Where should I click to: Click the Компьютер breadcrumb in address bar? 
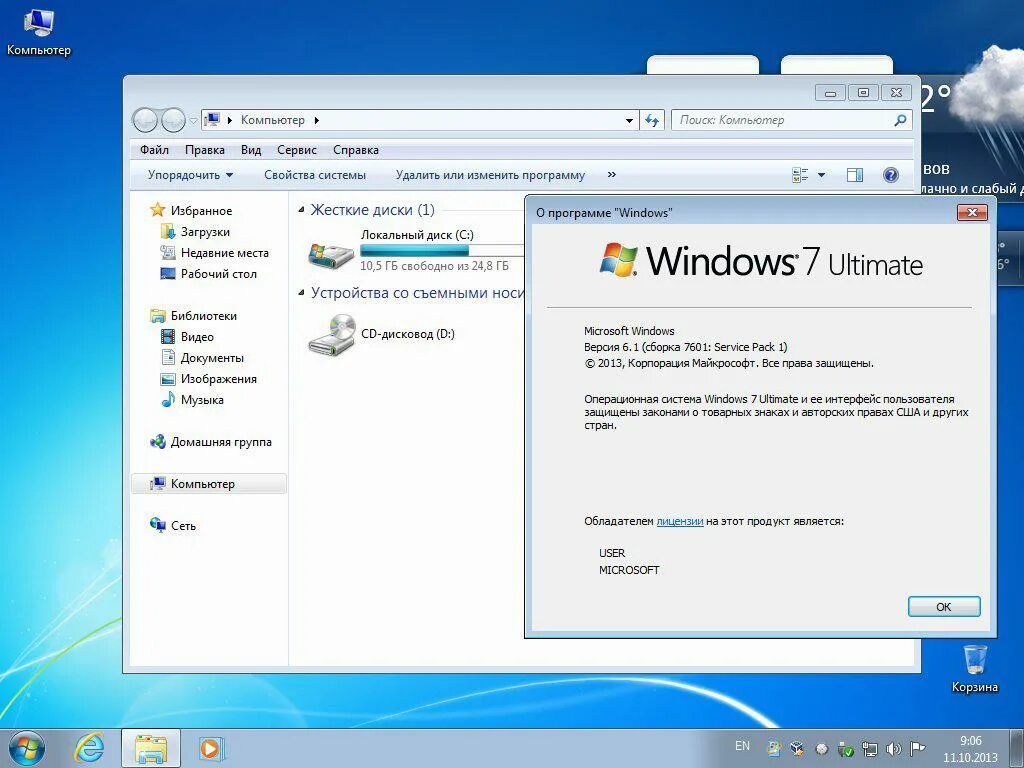coord(272,120)
